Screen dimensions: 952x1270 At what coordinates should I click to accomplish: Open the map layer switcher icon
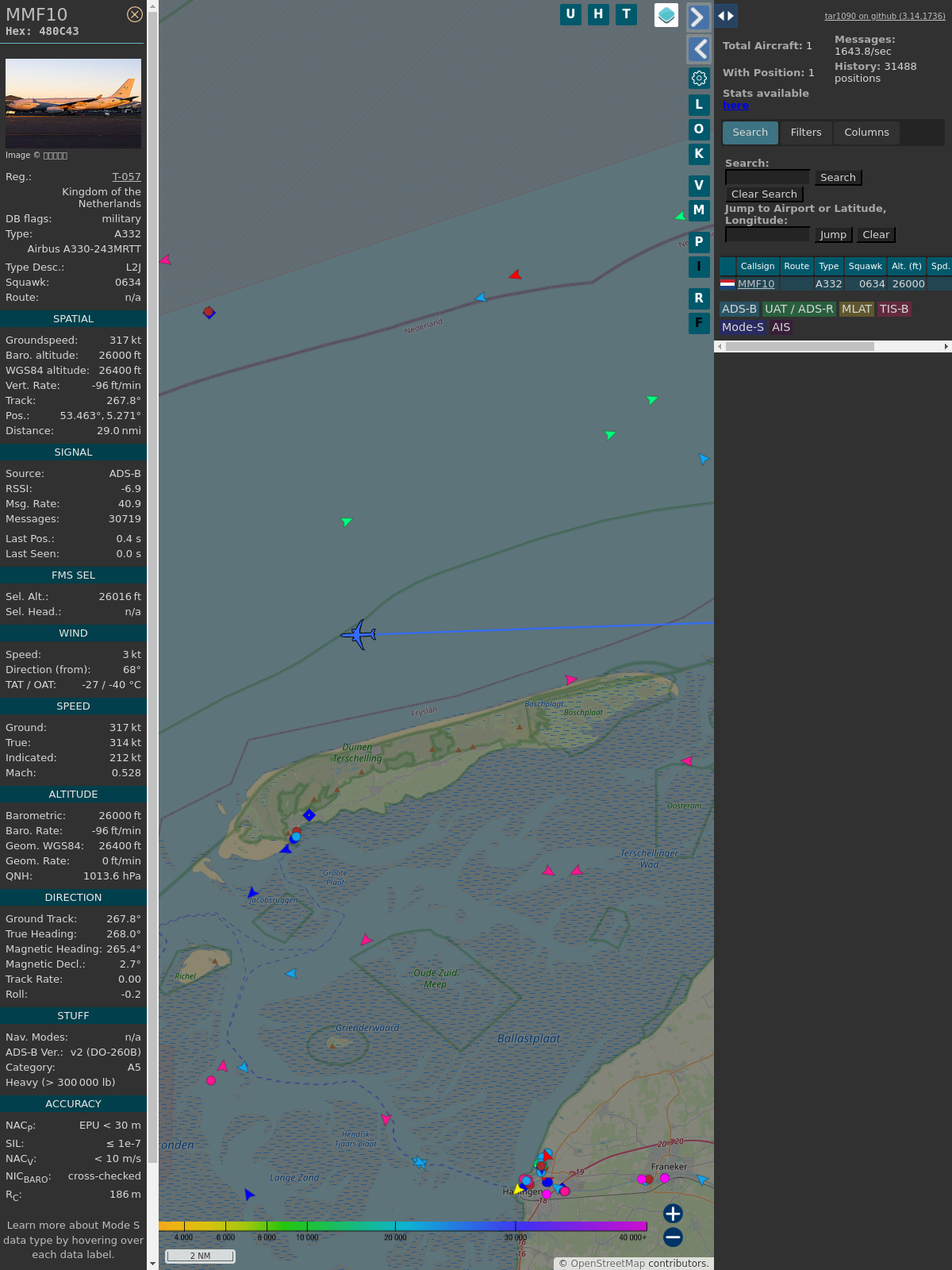666,15
